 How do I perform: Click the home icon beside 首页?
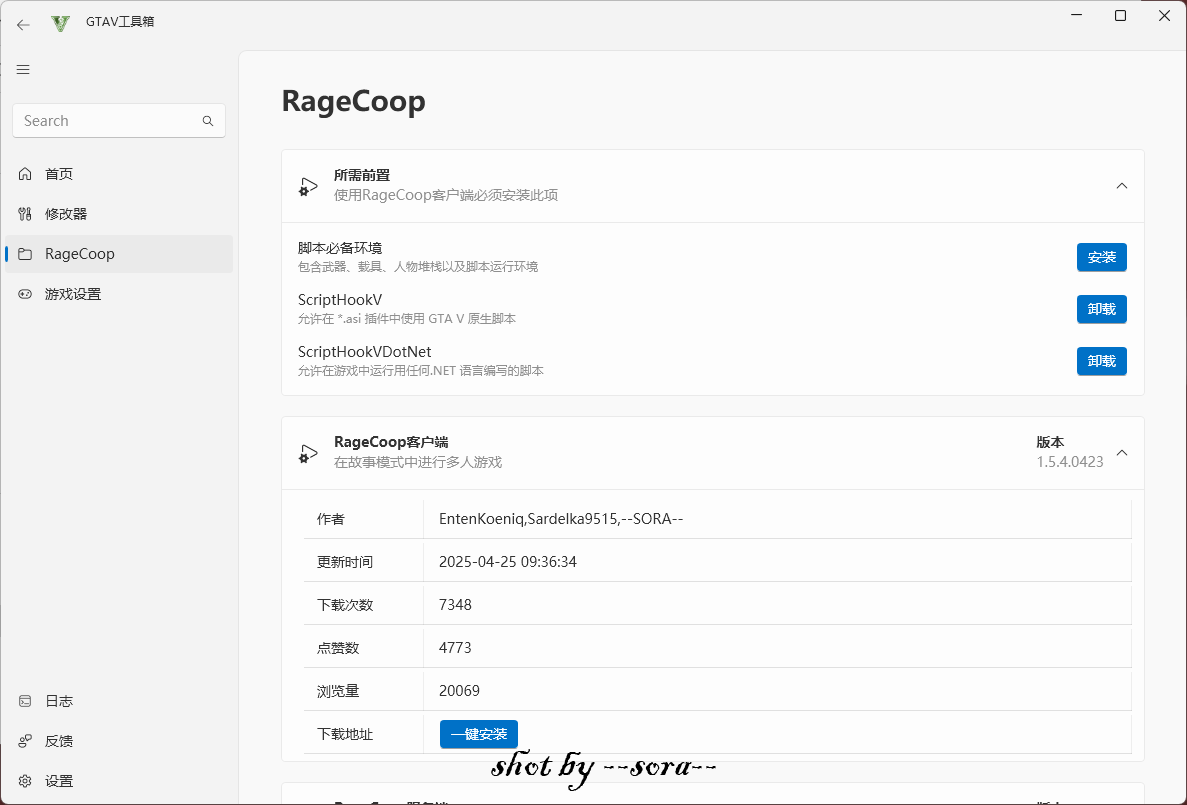25,174
